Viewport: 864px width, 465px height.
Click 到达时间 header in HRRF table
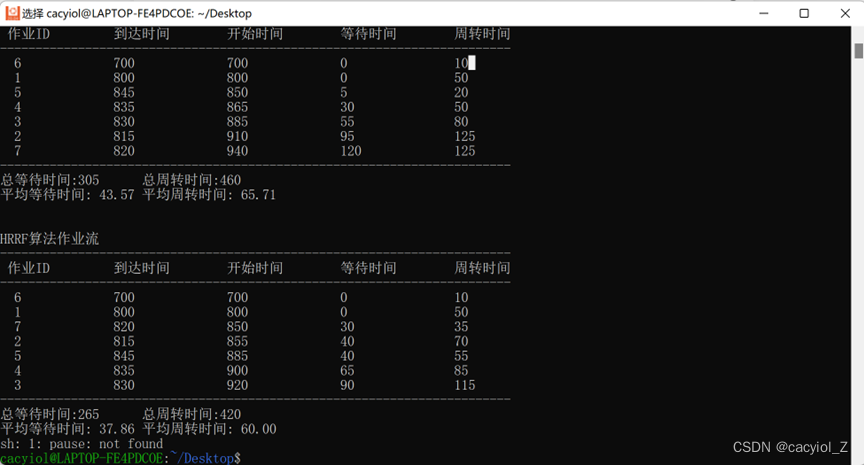(x=142, y=268)
